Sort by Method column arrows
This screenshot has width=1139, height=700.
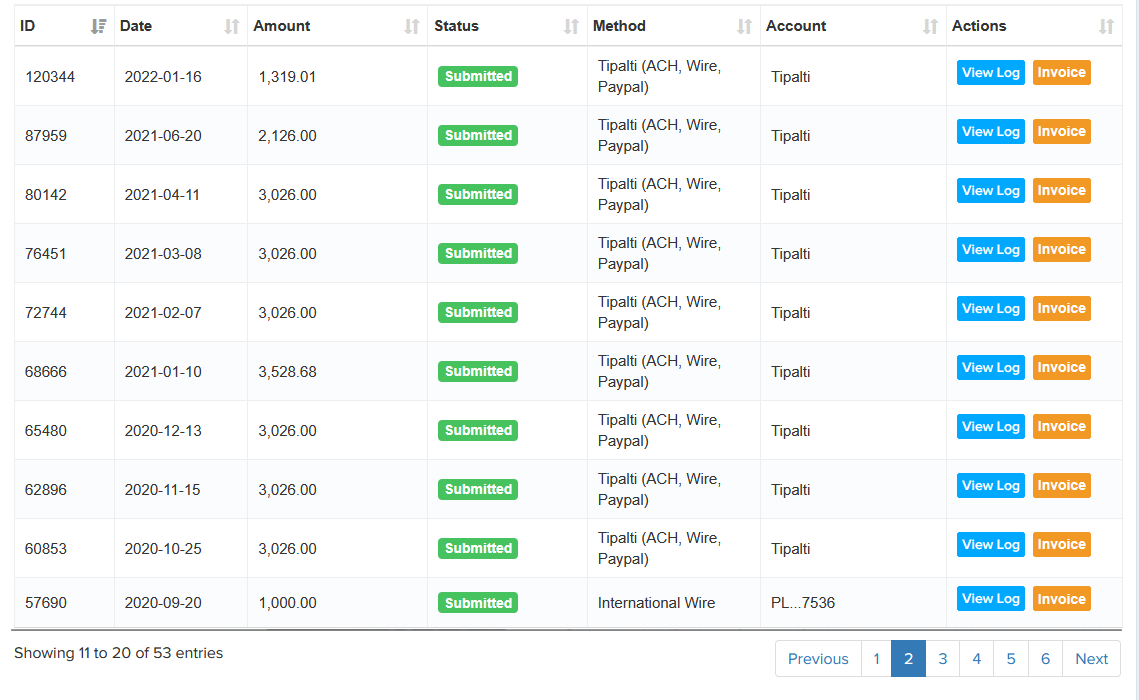coord(744,27)
